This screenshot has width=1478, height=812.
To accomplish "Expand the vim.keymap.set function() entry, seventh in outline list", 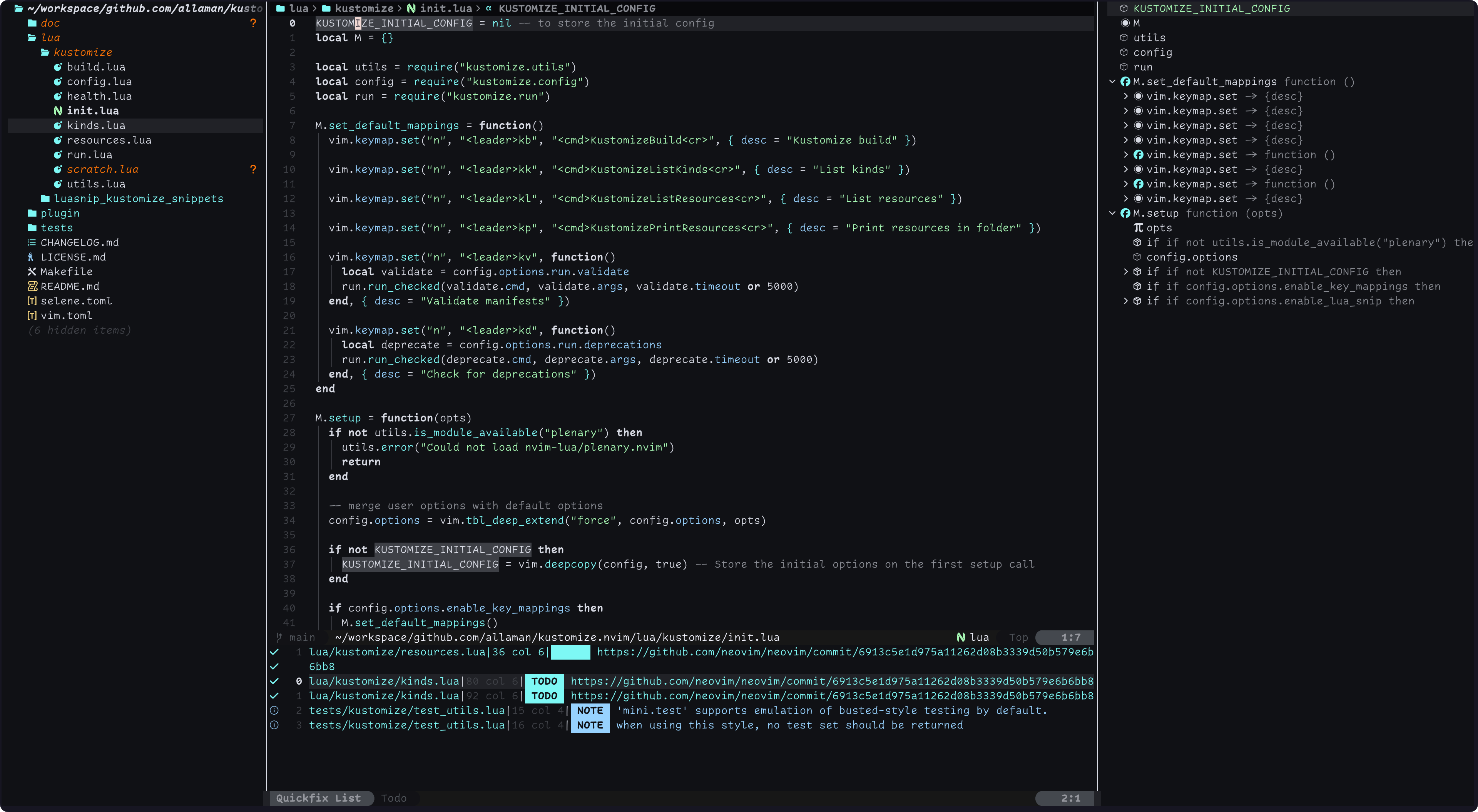I will coord(1126,184).
